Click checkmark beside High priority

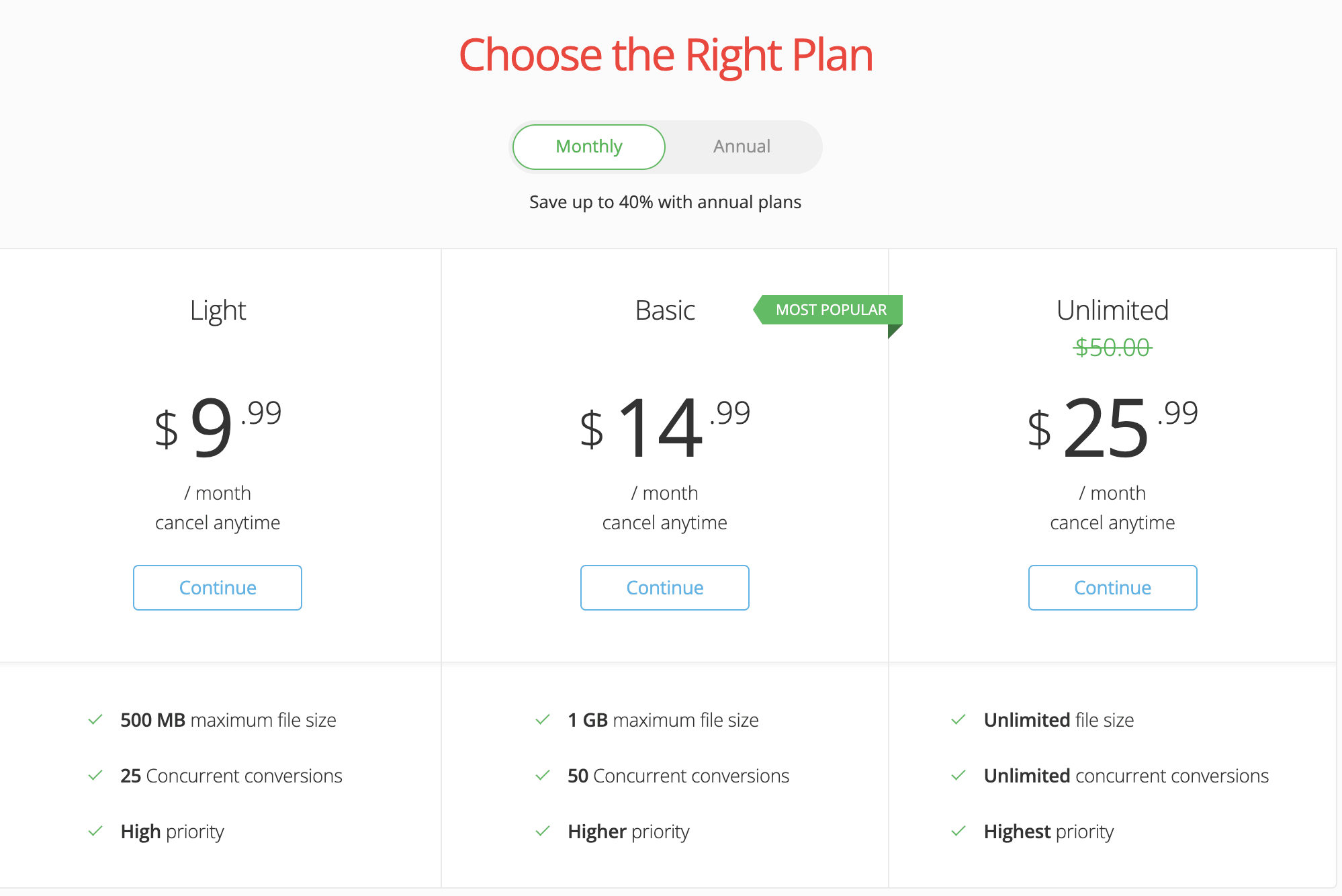[x=95, y=831]
